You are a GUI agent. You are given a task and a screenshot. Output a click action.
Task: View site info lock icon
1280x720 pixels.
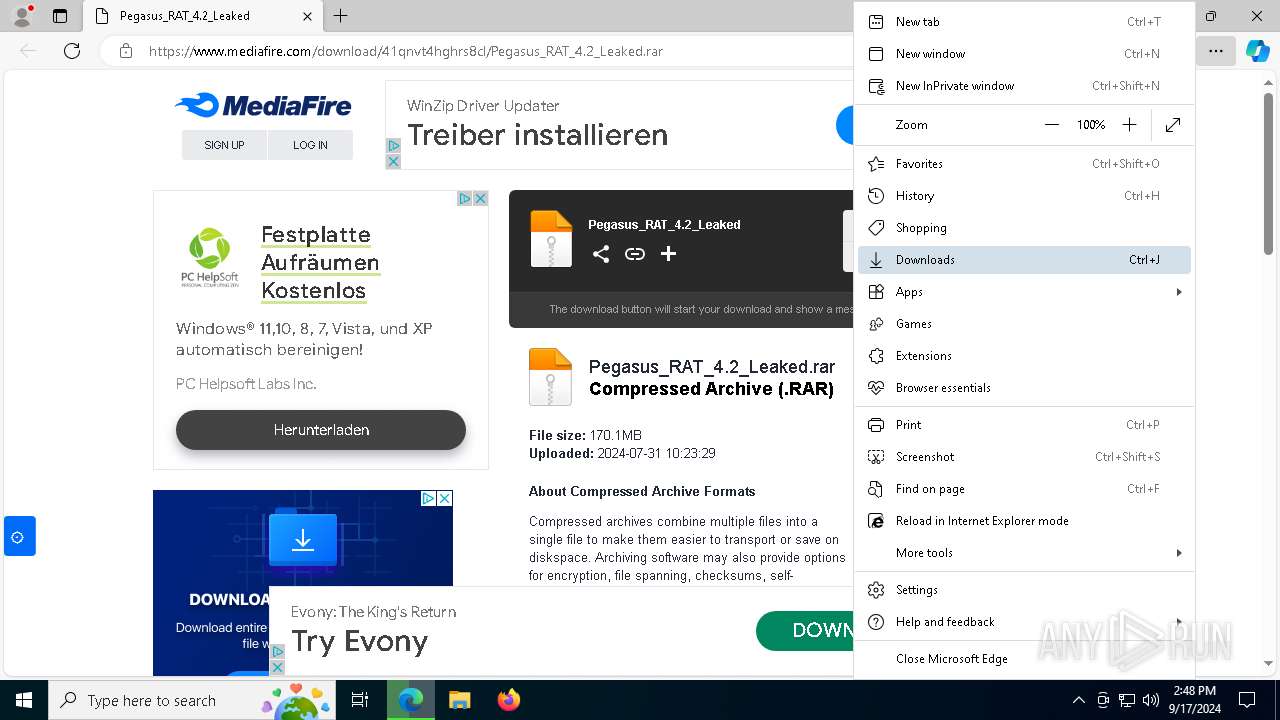point(126,51)
